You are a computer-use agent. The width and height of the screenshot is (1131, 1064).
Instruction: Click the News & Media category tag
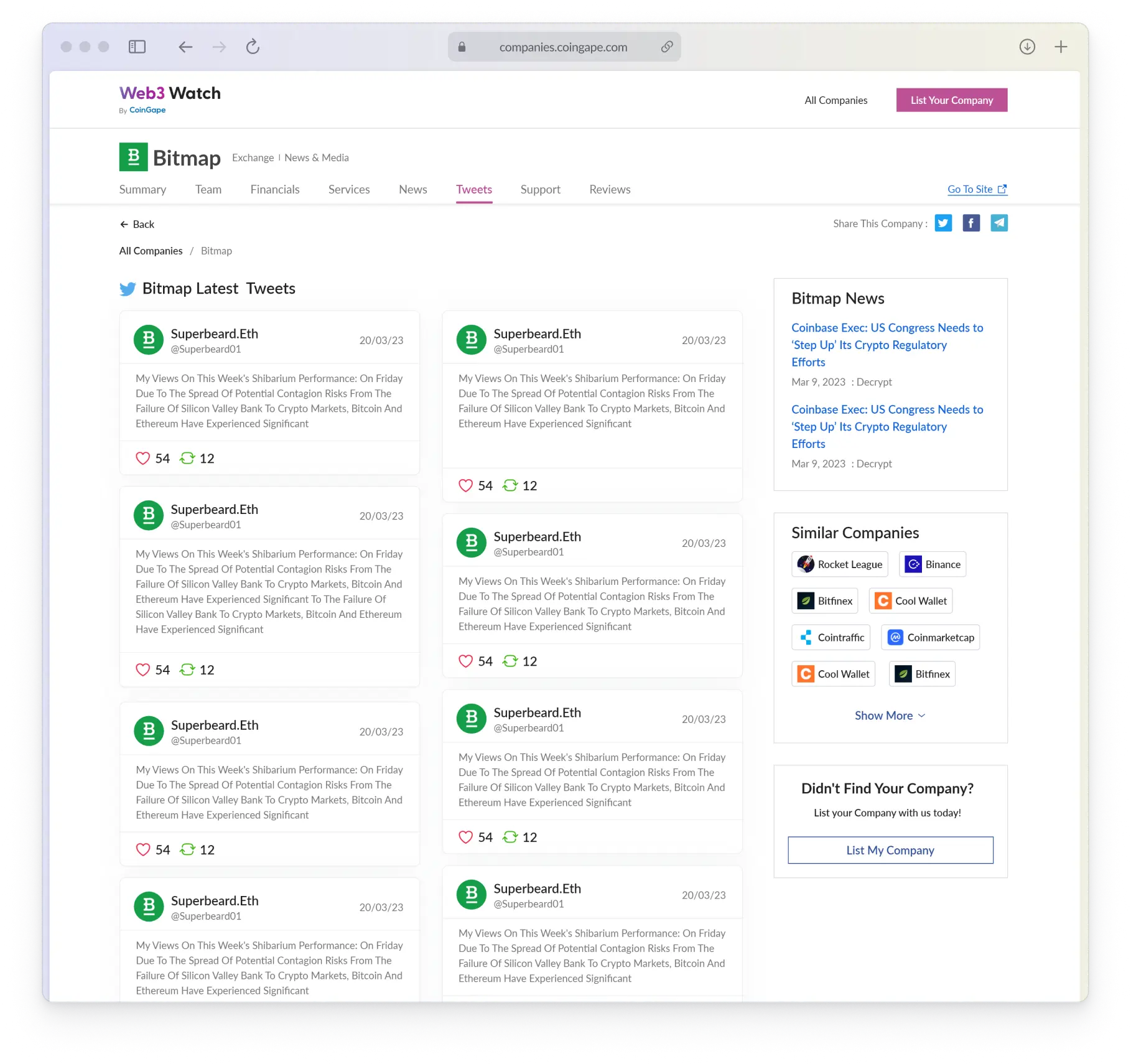click(x=317, y=157)
